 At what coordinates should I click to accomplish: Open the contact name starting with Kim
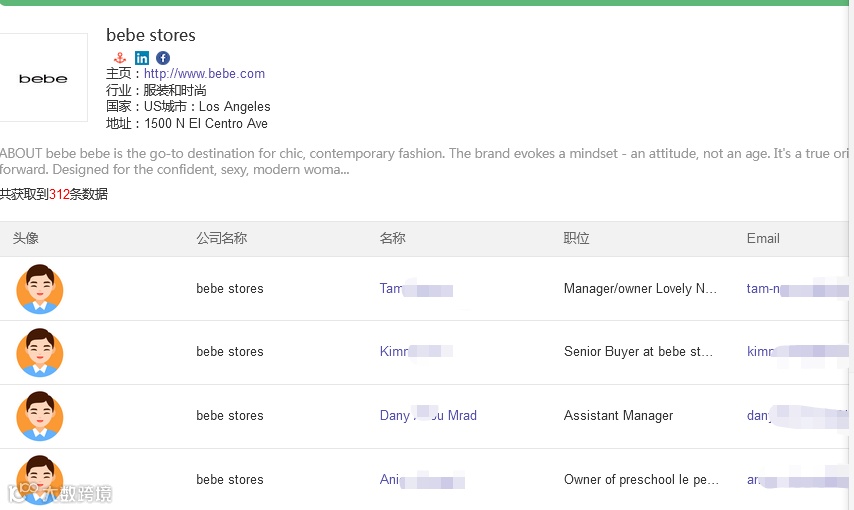(x=395, y=352)
